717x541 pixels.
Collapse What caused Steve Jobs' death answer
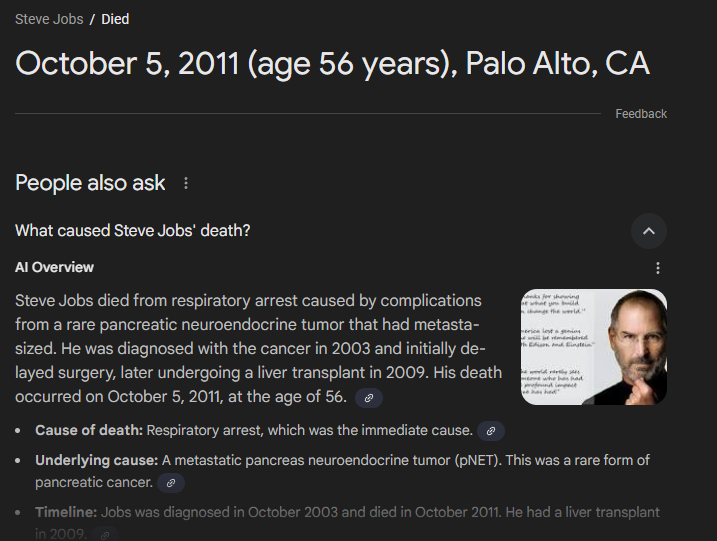coord(648,231)
